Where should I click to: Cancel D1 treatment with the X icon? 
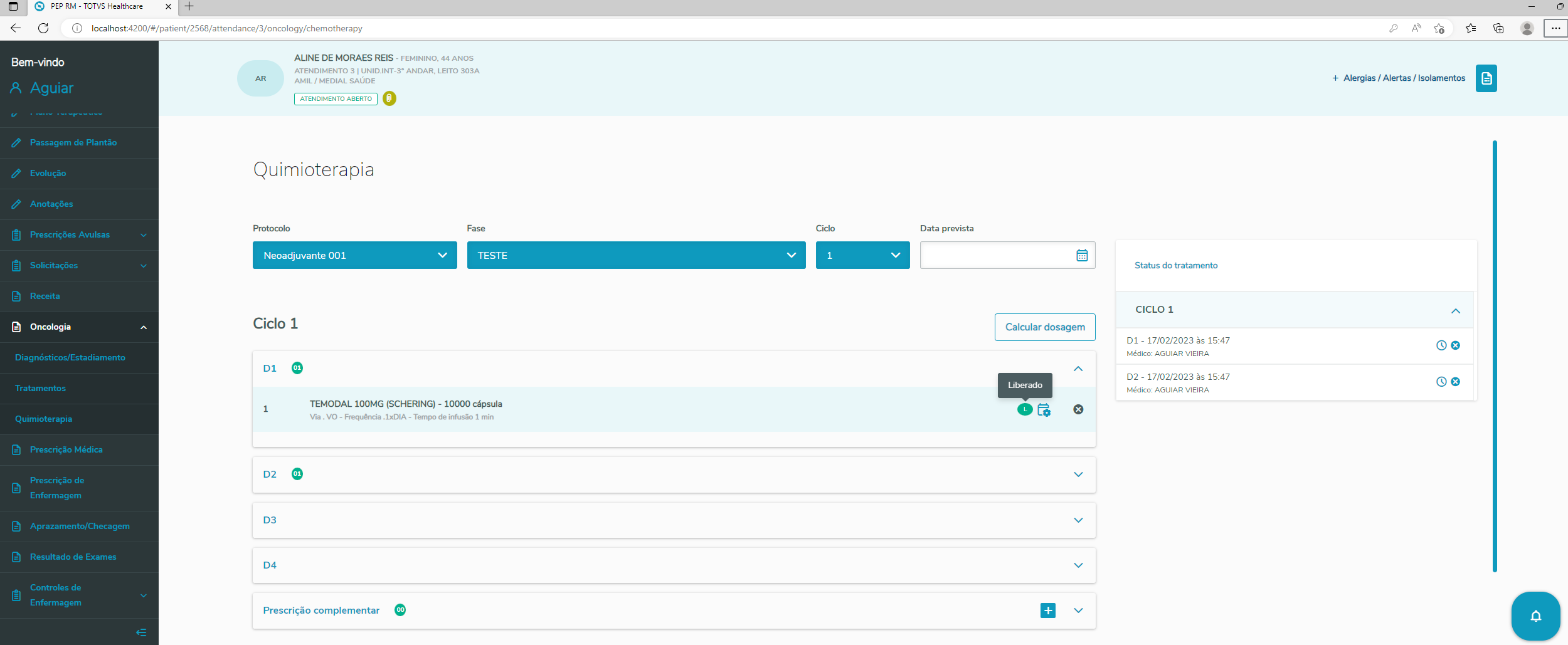tap(1456, 345)
